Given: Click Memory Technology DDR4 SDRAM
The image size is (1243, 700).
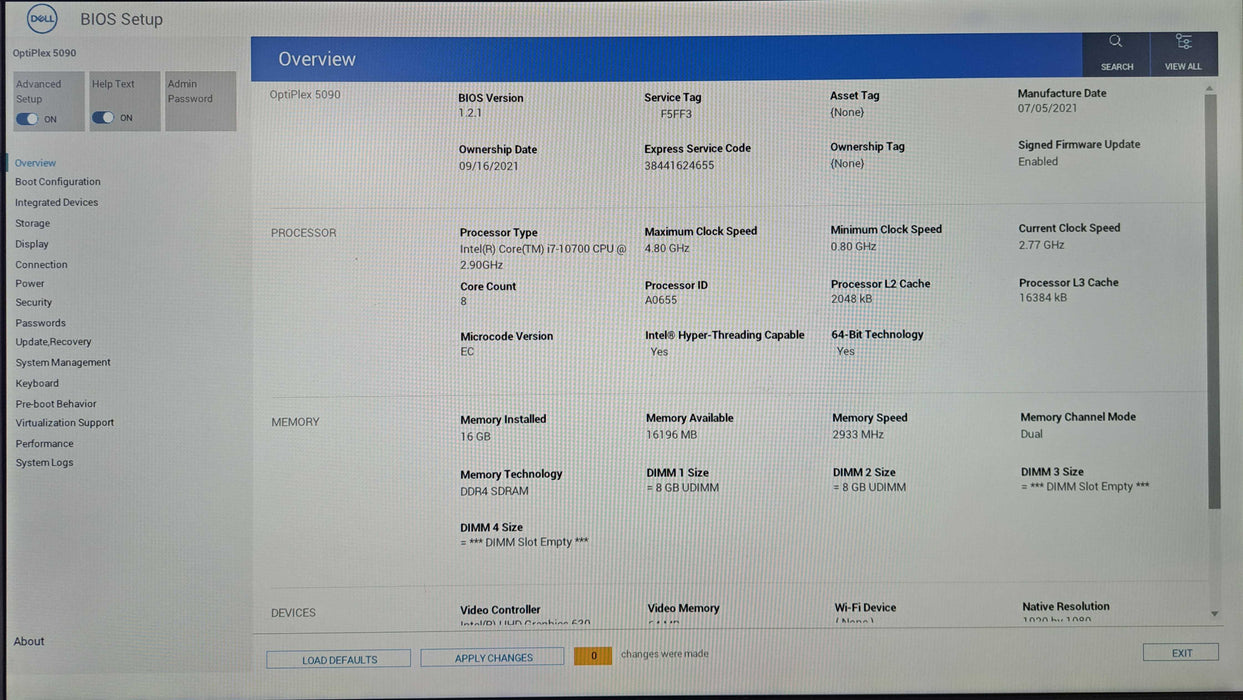Looking at the screenshot, I should (494, 491).
